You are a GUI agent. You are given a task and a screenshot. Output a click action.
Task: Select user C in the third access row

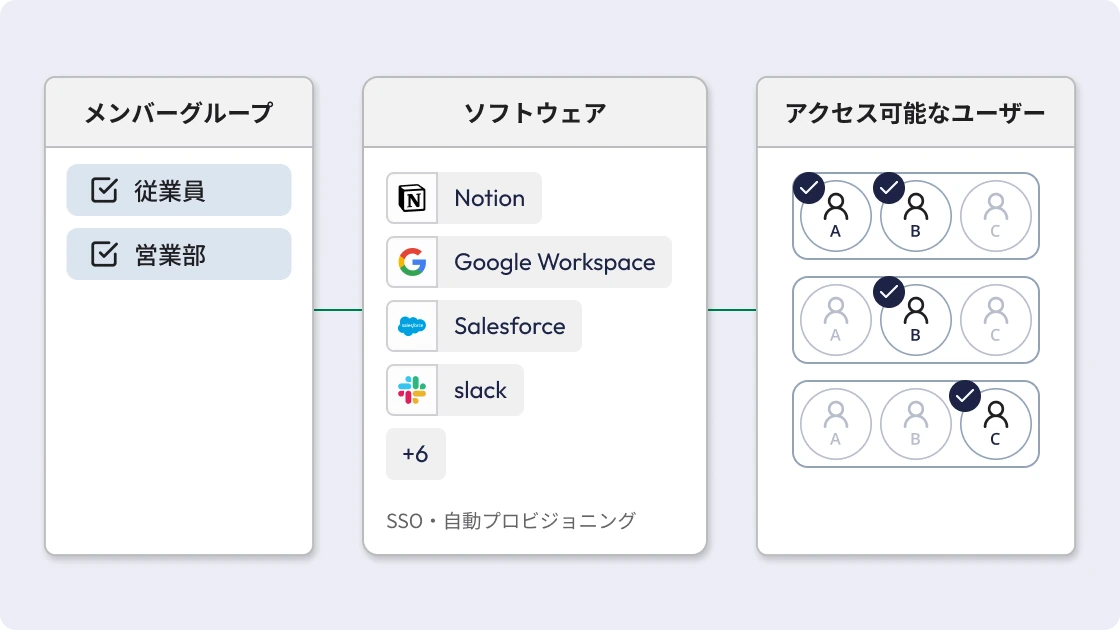tap(996, 424)
